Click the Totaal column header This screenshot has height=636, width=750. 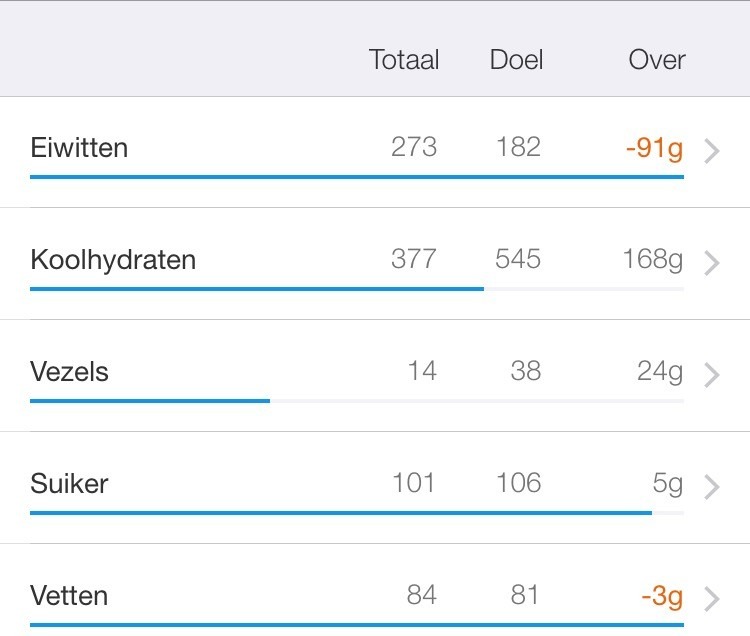click(404, 60)
